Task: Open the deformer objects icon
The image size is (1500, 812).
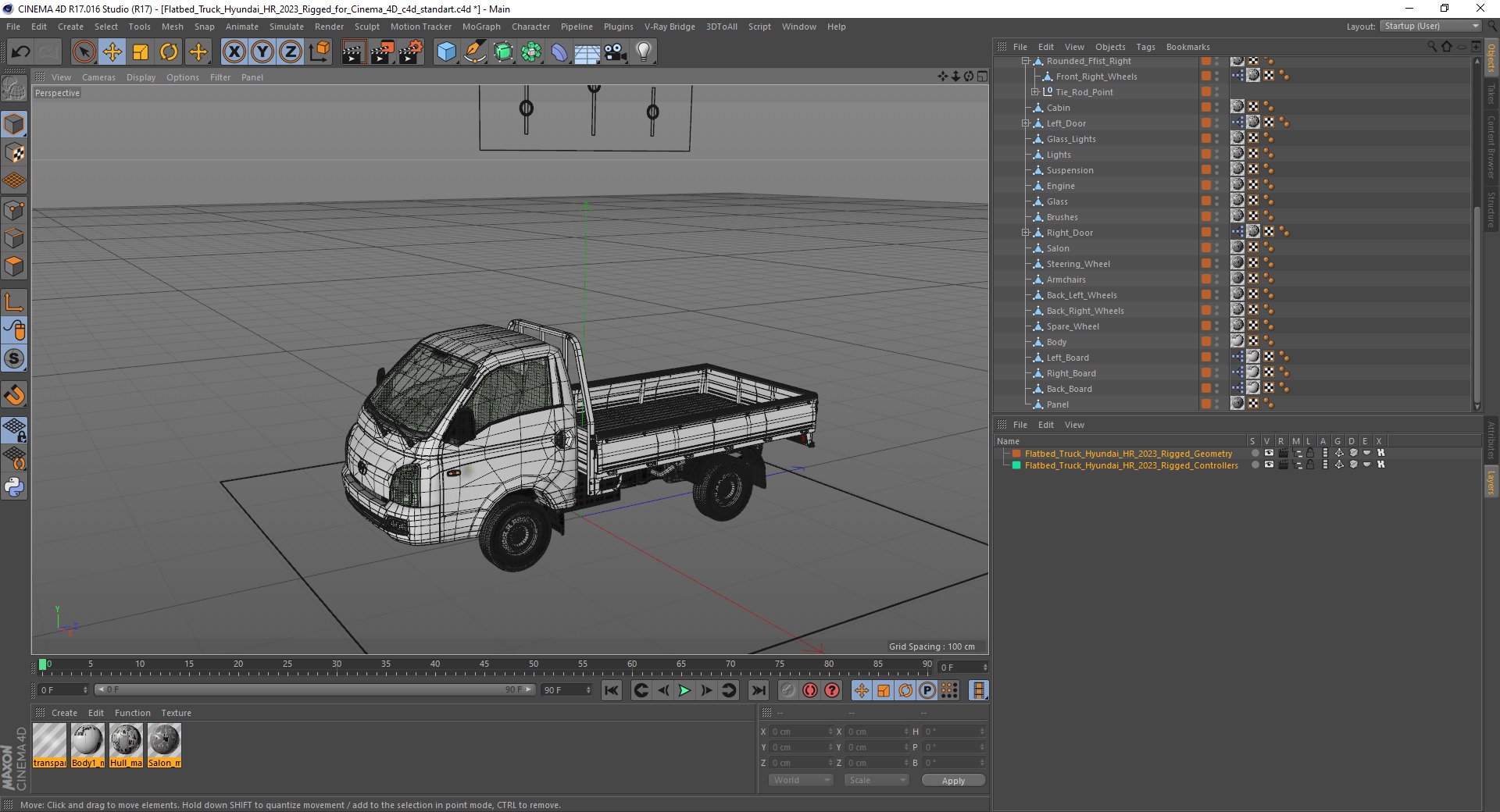Action: (559, 52)
